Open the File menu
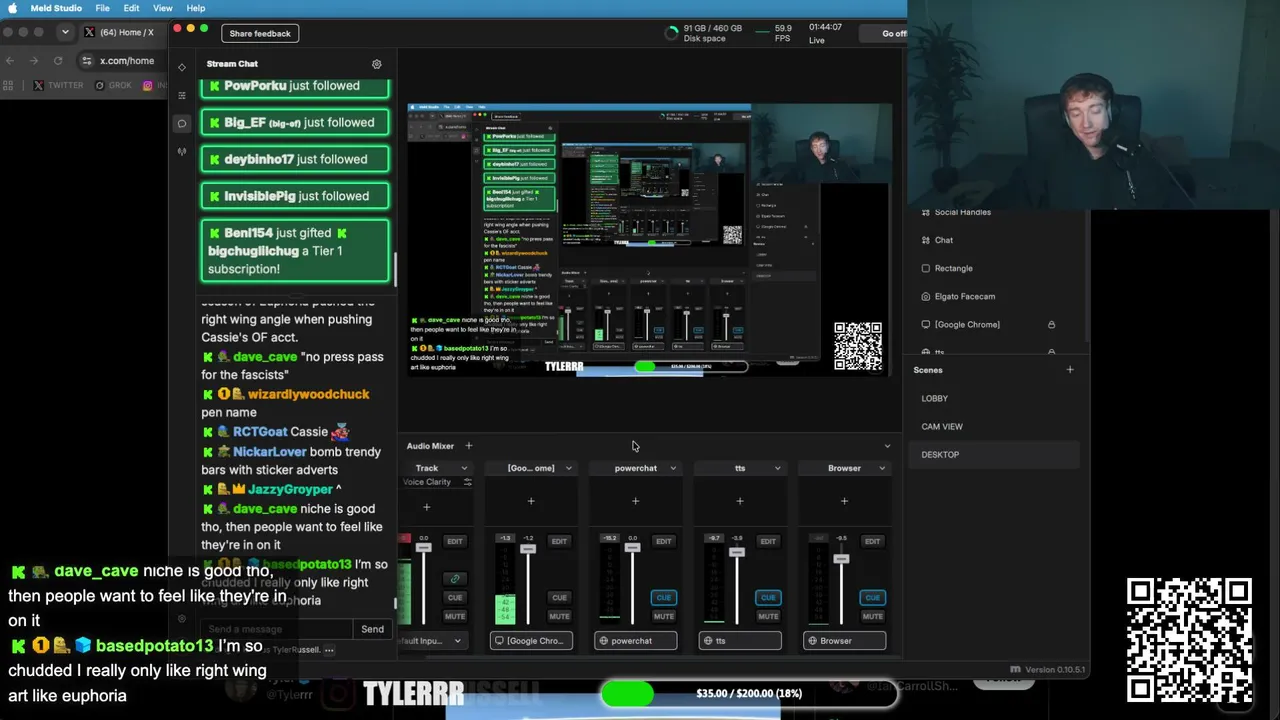This screenshot has height=720, width=1280. pos(102,8)
